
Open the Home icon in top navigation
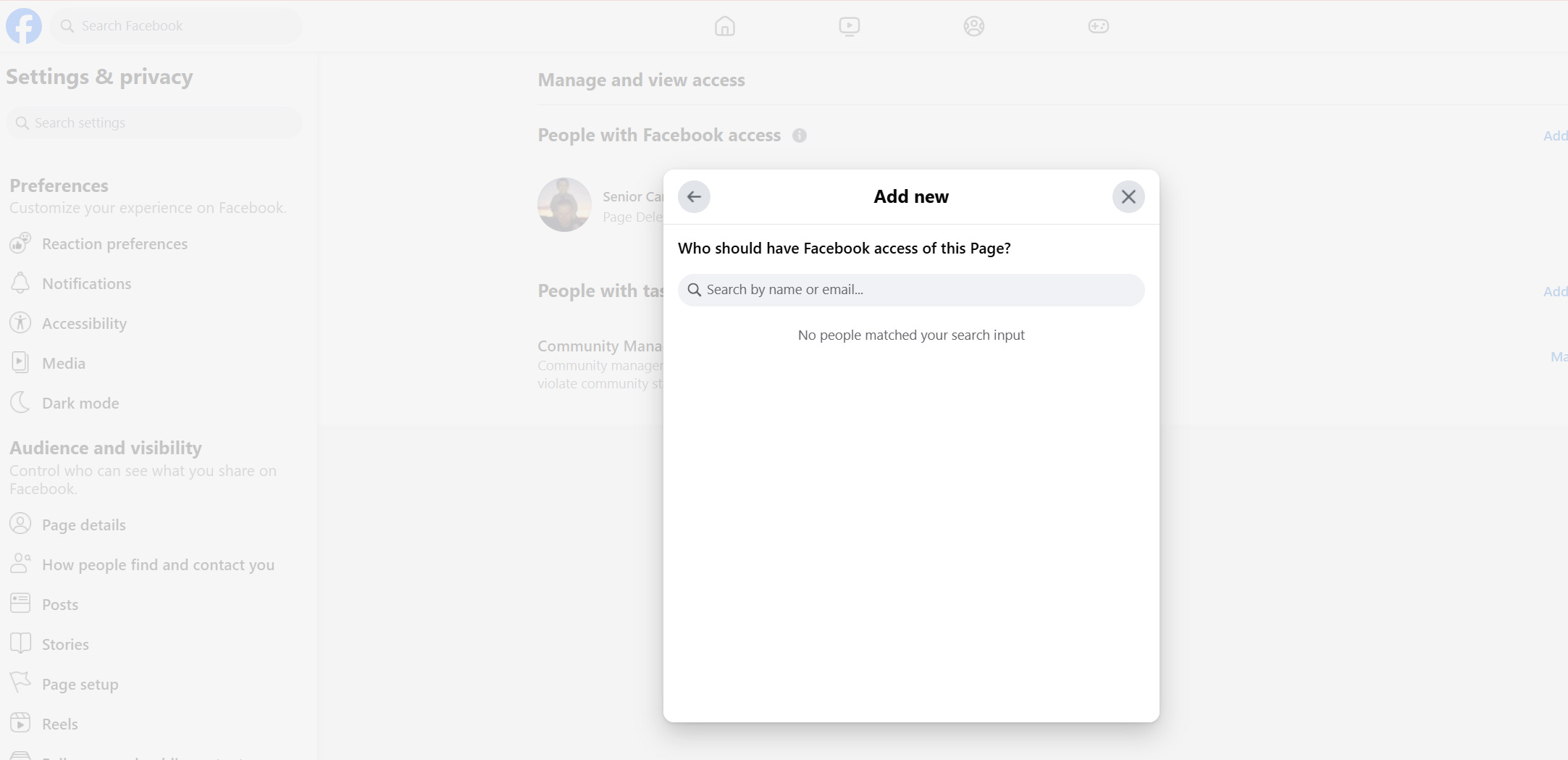click(x=724, y=27)
